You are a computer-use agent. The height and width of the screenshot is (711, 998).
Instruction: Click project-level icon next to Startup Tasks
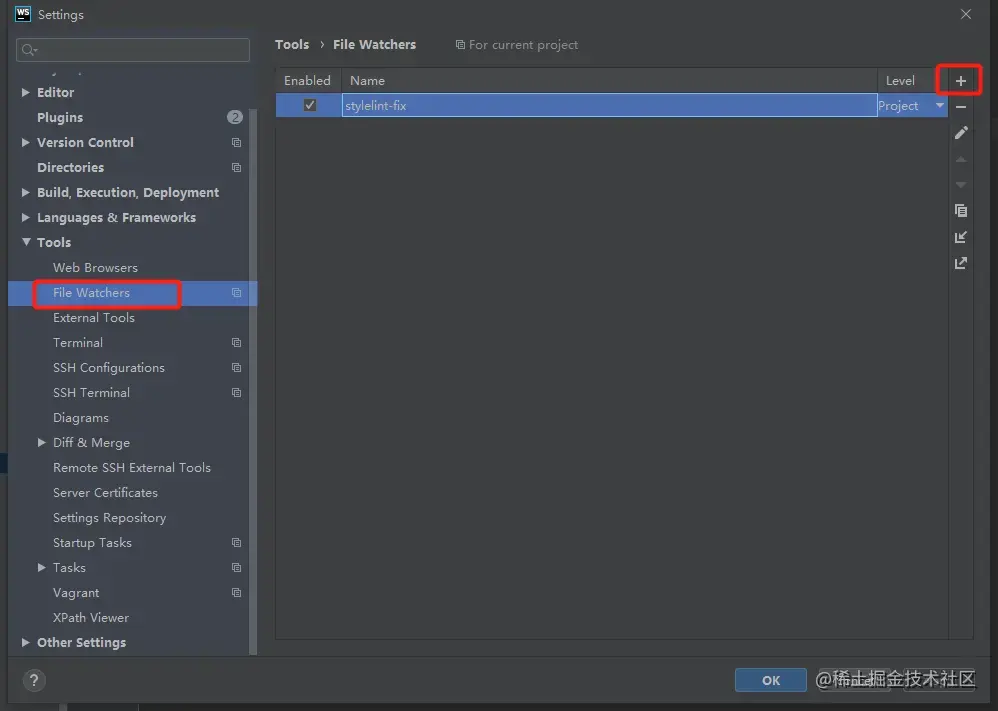click(236, 543)
